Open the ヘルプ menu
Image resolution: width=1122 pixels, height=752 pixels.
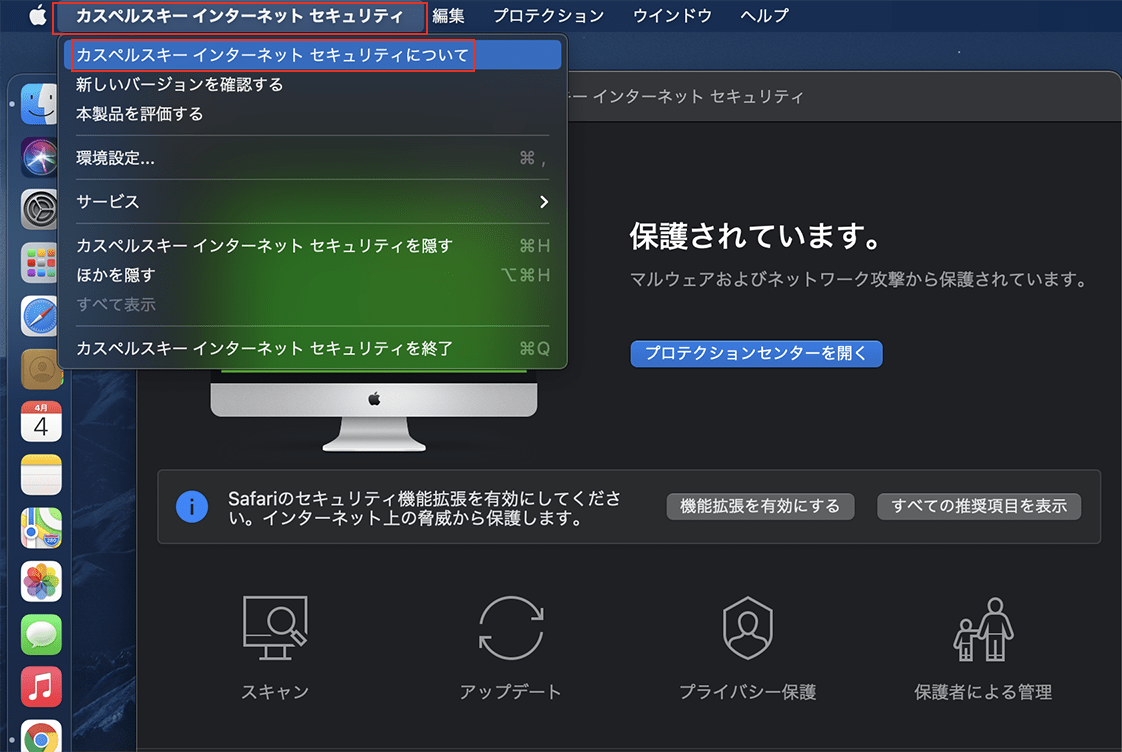[765, 16]
